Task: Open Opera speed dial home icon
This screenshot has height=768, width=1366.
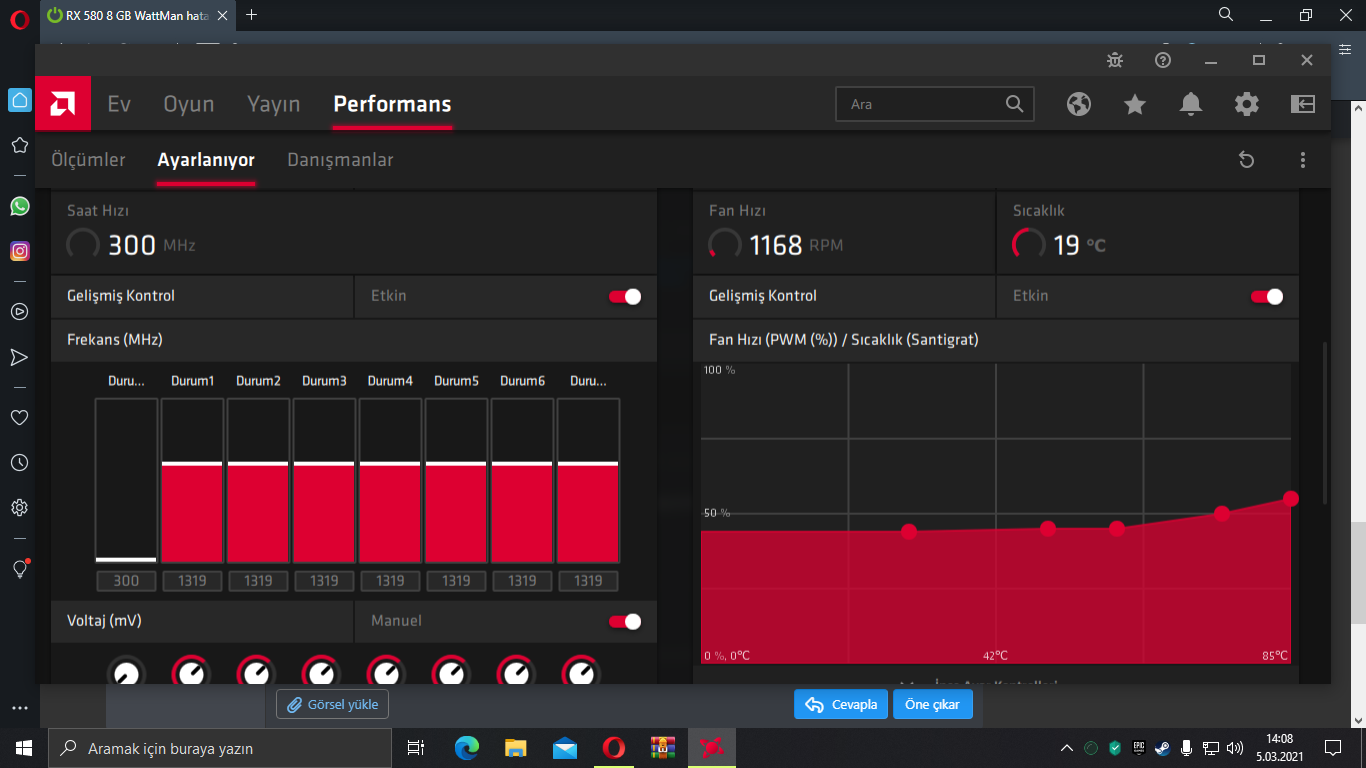Action: 19,100
